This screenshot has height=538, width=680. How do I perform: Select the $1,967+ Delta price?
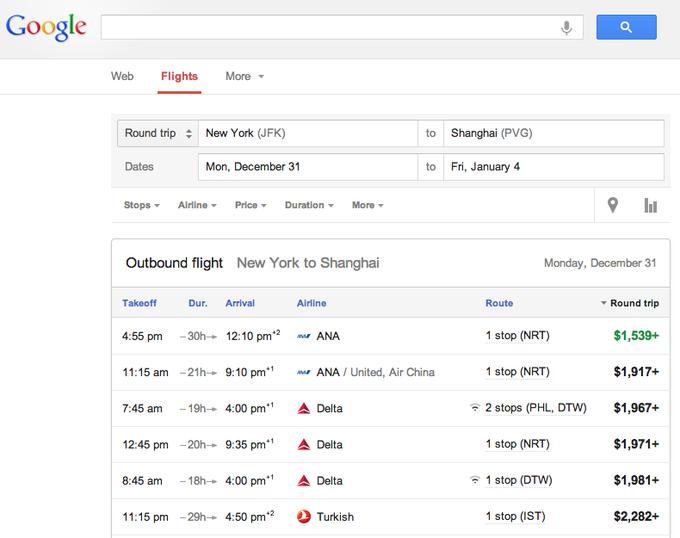pyautogui.click(x=636, y=408)
